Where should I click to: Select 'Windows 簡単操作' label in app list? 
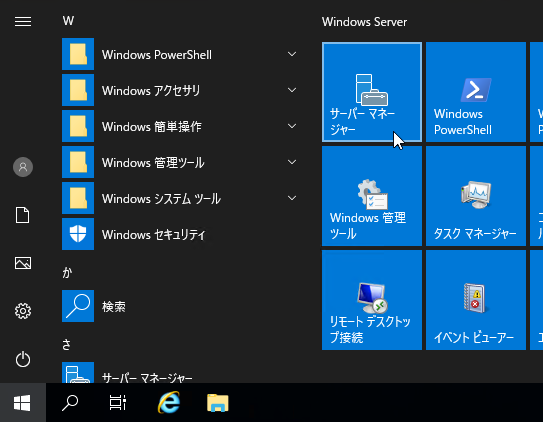click(152, 126)
